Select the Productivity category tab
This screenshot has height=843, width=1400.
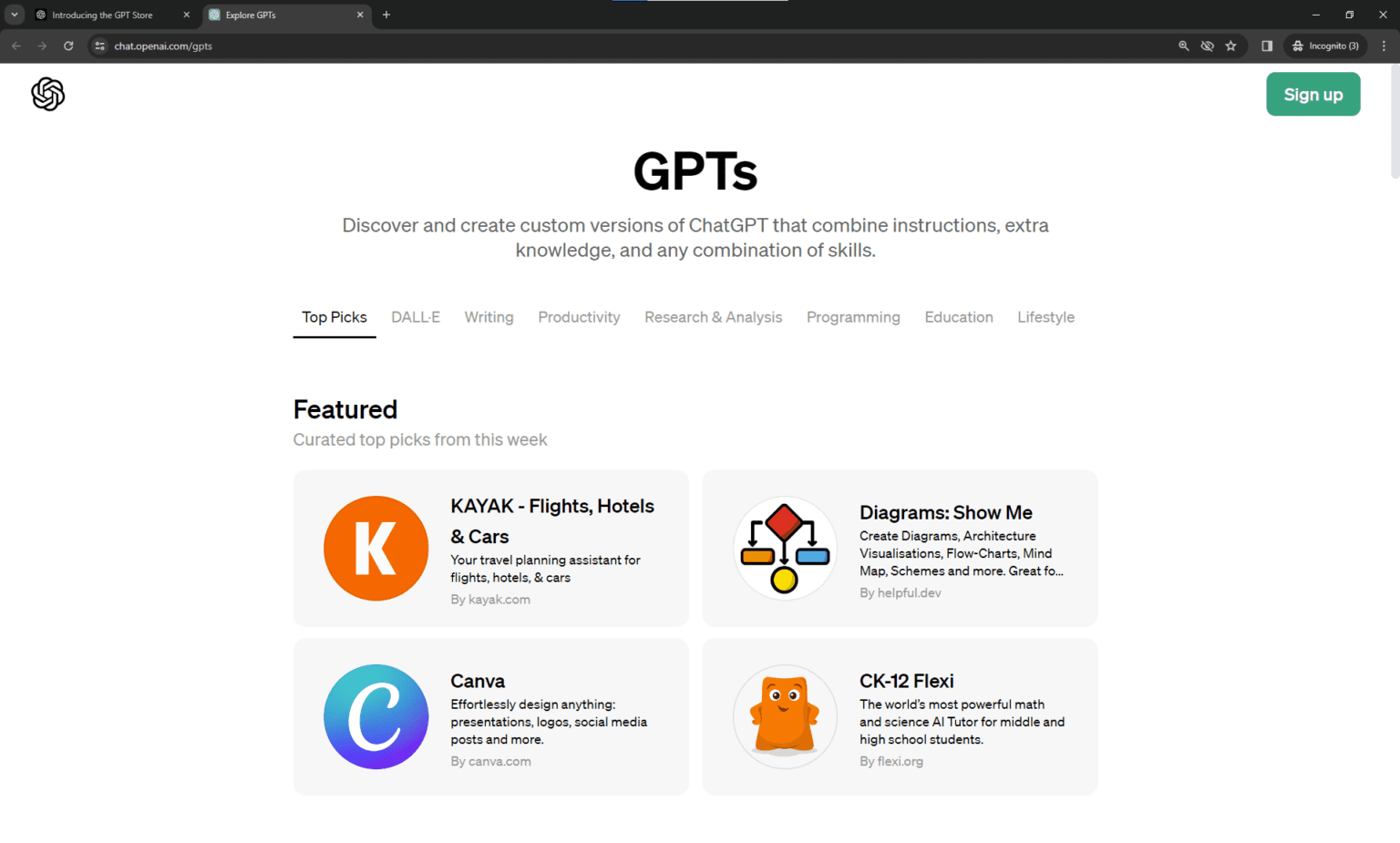click(x=579, y=317)
